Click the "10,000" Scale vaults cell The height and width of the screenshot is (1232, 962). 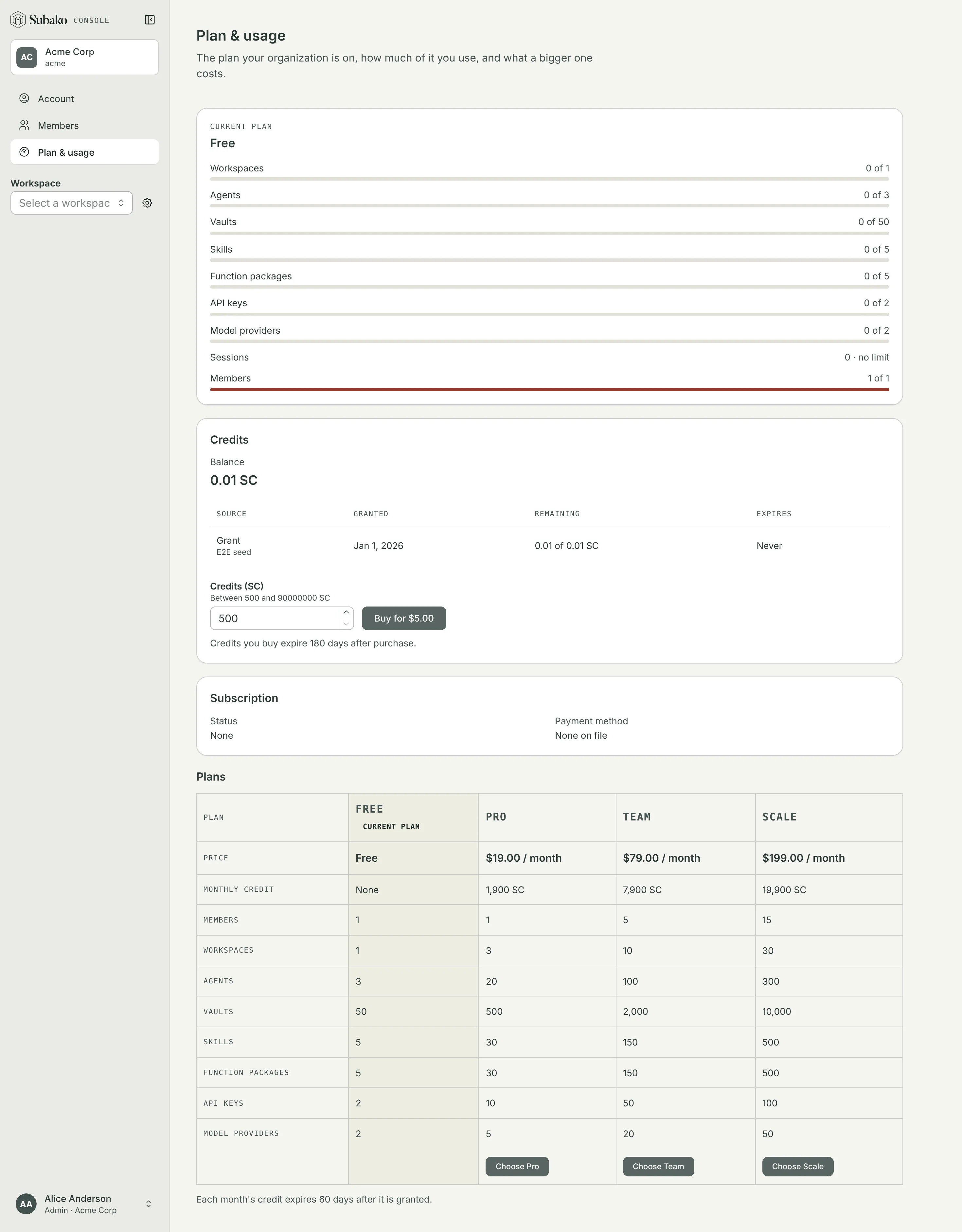click(x=776, y=1012)
